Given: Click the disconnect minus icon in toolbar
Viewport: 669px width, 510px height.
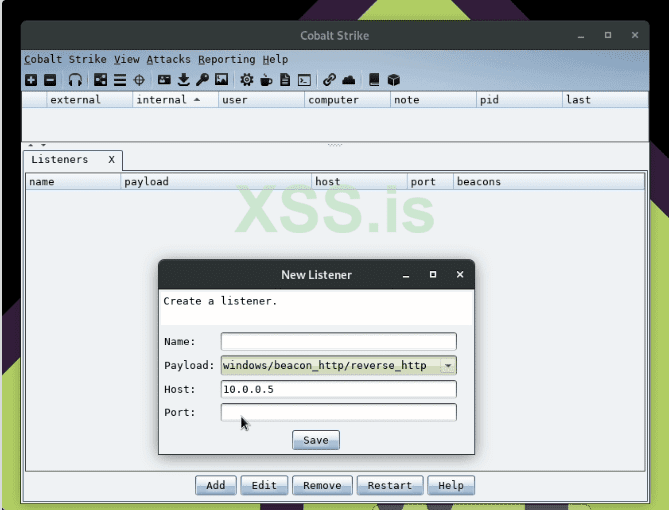Looking at the screenshot, I should 50,80.
